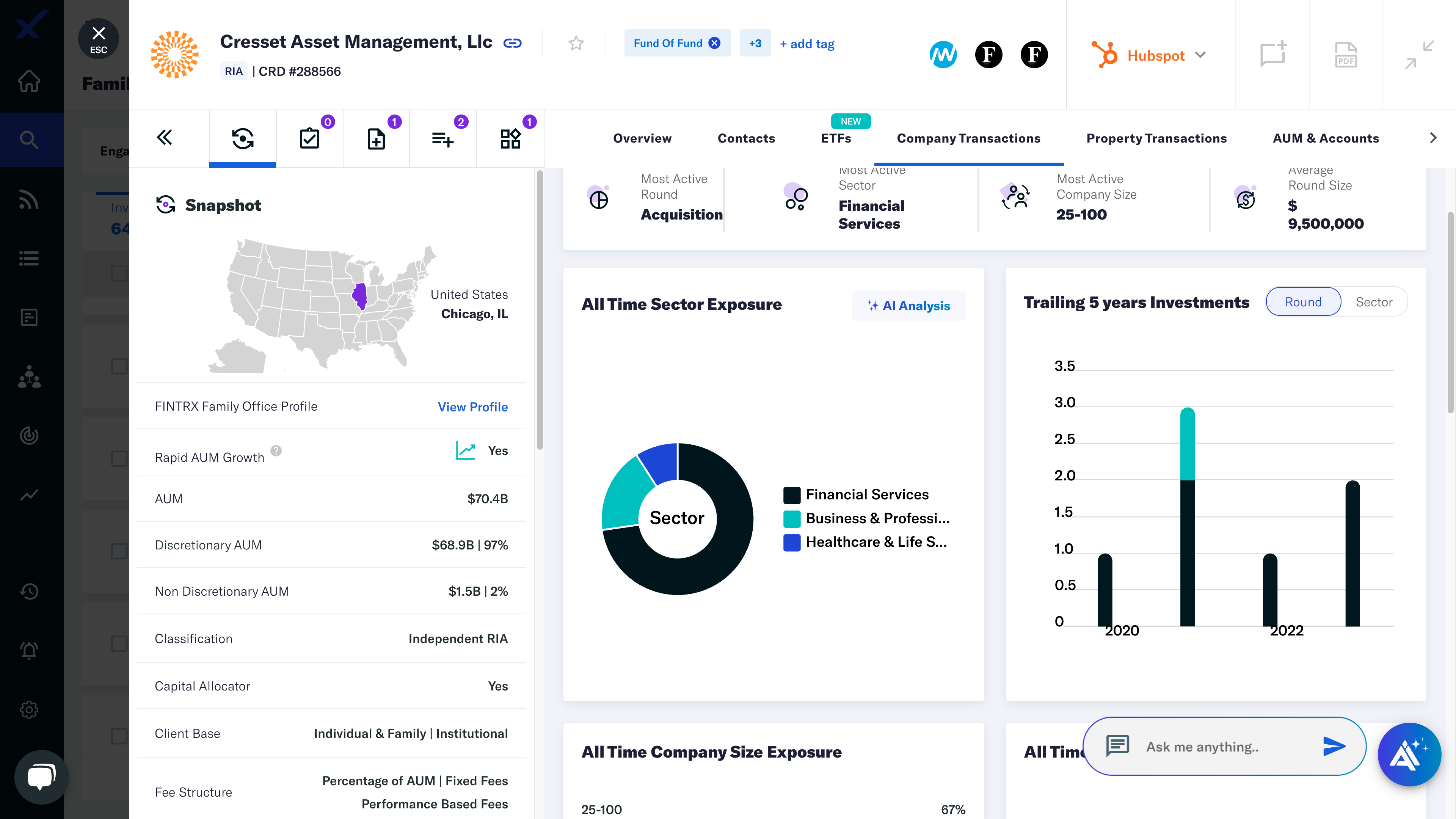This screenshot has width=1456, height=819.
Task: Open the org hierarchy icon in sidebar
Action: [x=29, y=377]
